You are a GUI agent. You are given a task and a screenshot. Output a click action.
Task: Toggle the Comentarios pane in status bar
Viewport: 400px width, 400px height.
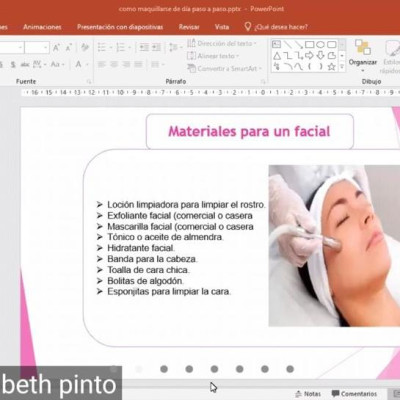pyautogui.click(x=354, y=394)
